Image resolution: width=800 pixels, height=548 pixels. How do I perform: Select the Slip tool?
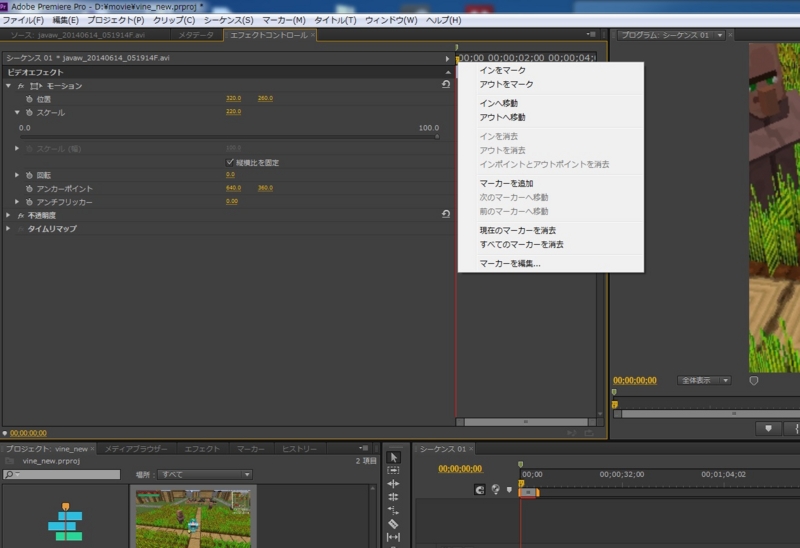point(393,537)
